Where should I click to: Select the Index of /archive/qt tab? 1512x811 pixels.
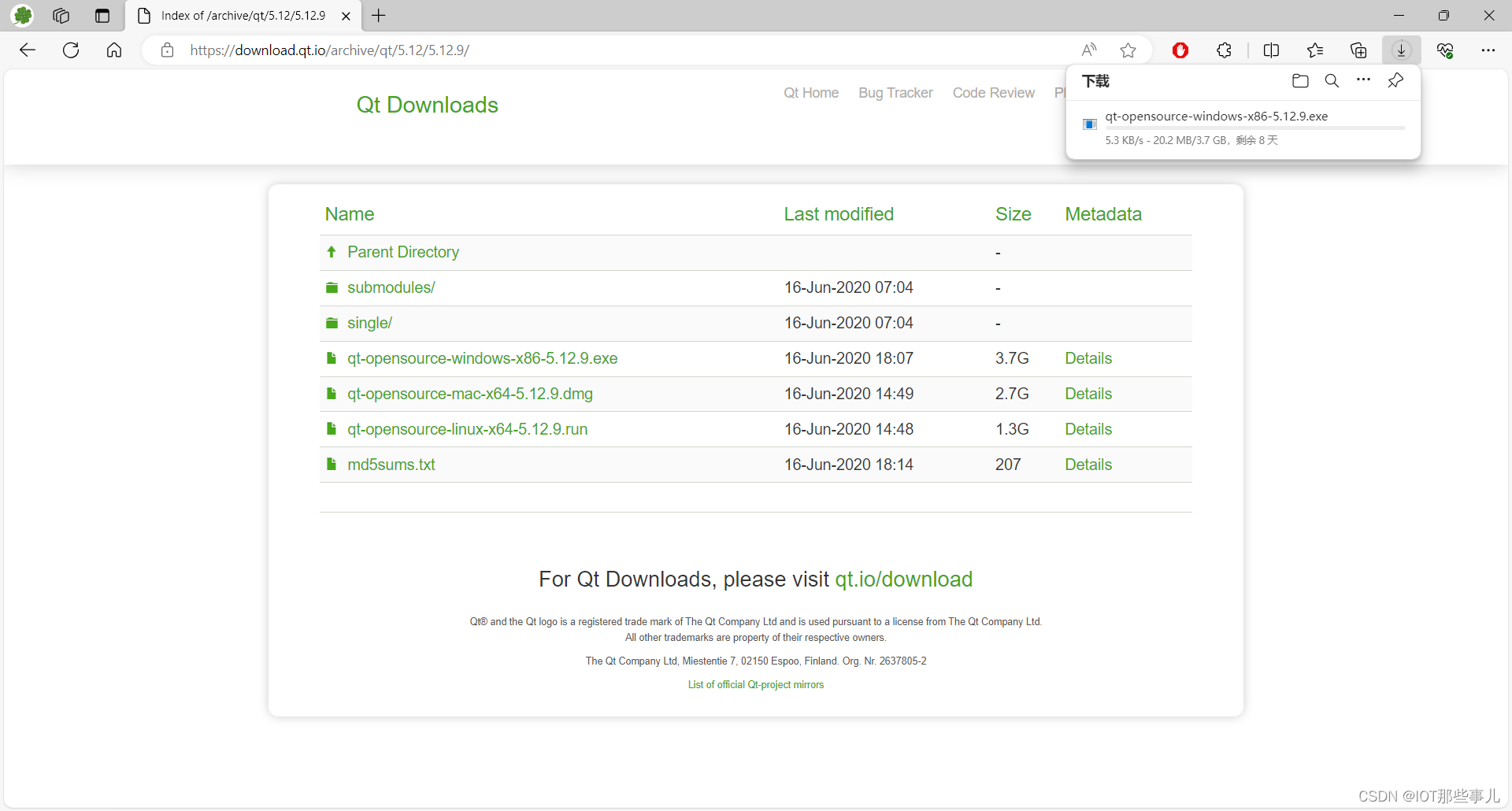point(243,16)
